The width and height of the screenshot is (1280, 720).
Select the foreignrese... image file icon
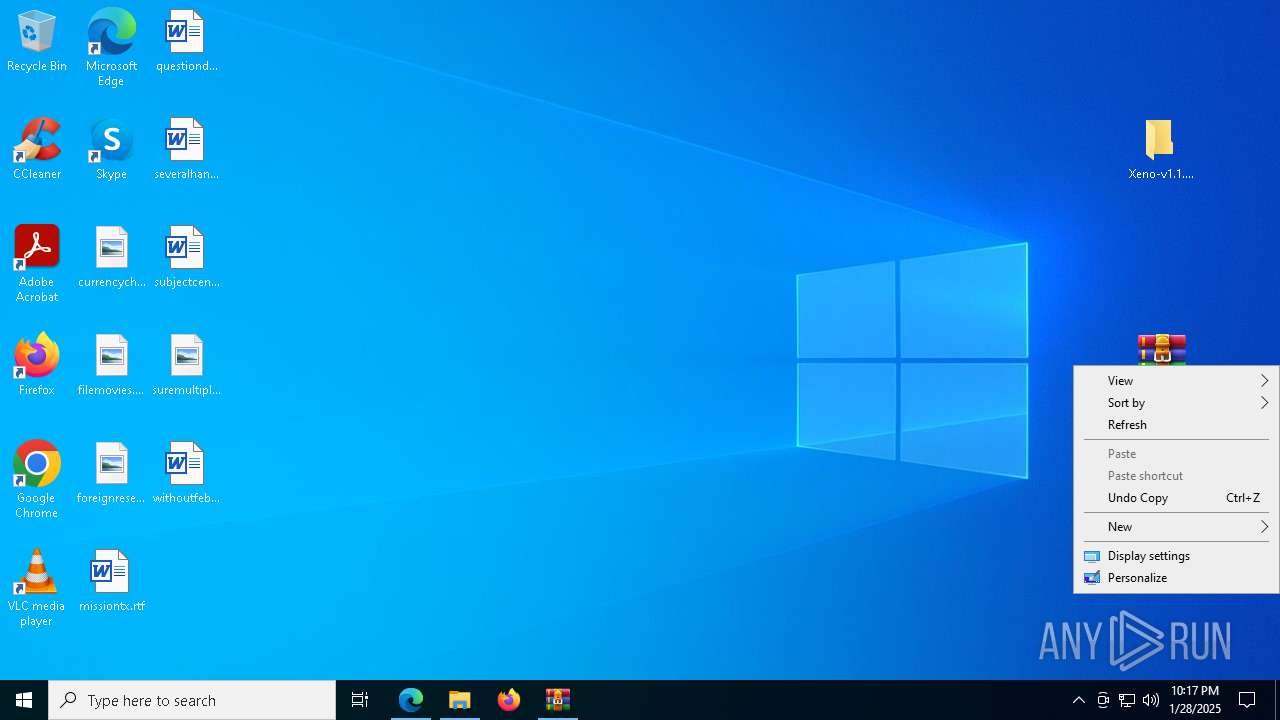[x=111, y=474]
